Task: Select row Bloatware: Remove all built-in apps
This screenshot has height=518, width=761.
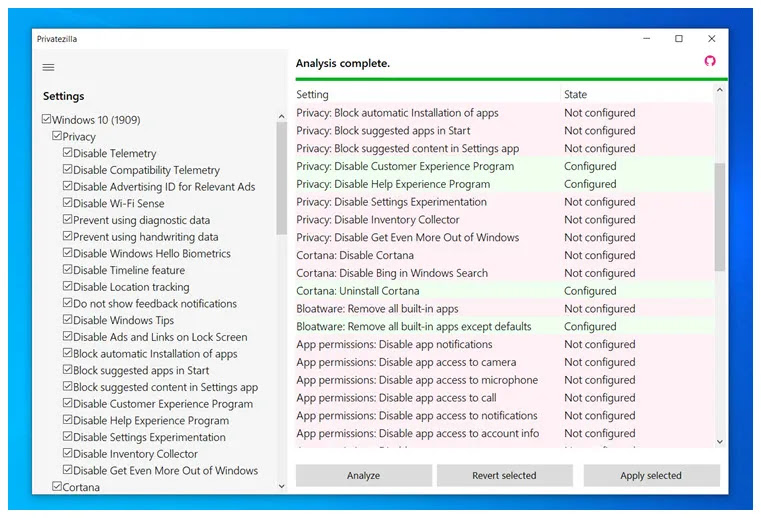Action: tap(505, 309)
